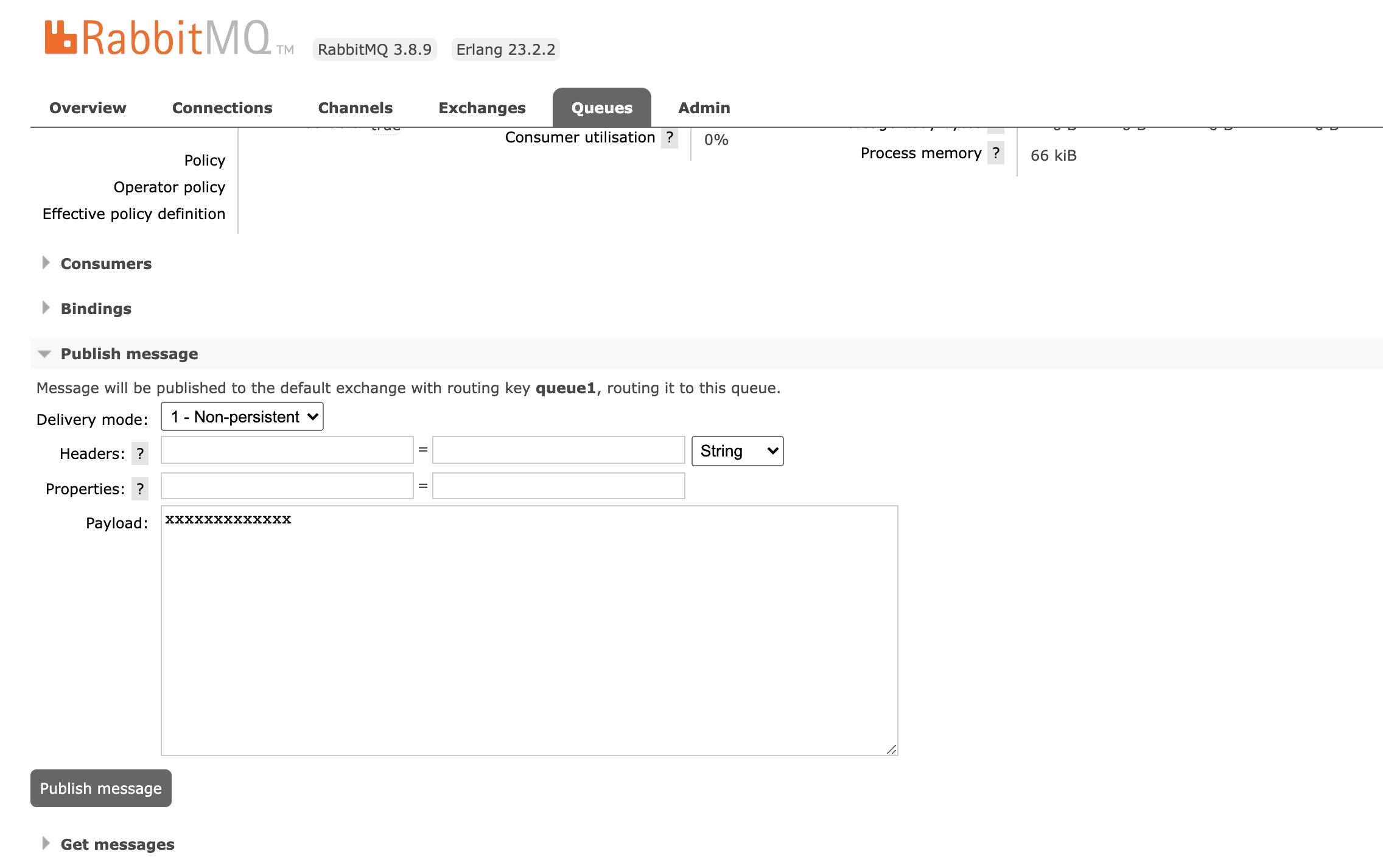Click the 0% consumer utilisation value
The width and height of the screenshot is (1383, 868).
click(x=716, y=140)
